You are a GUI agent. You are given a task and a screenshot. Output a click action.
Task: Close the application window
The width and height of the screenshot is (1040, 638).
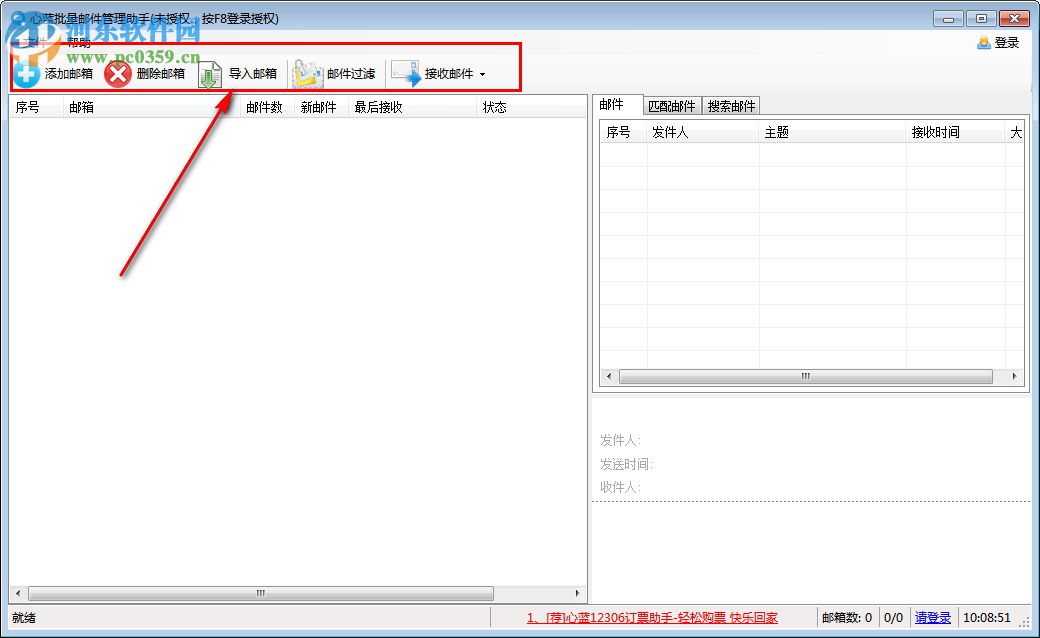pyautogui.click(x=1014, y=19)
